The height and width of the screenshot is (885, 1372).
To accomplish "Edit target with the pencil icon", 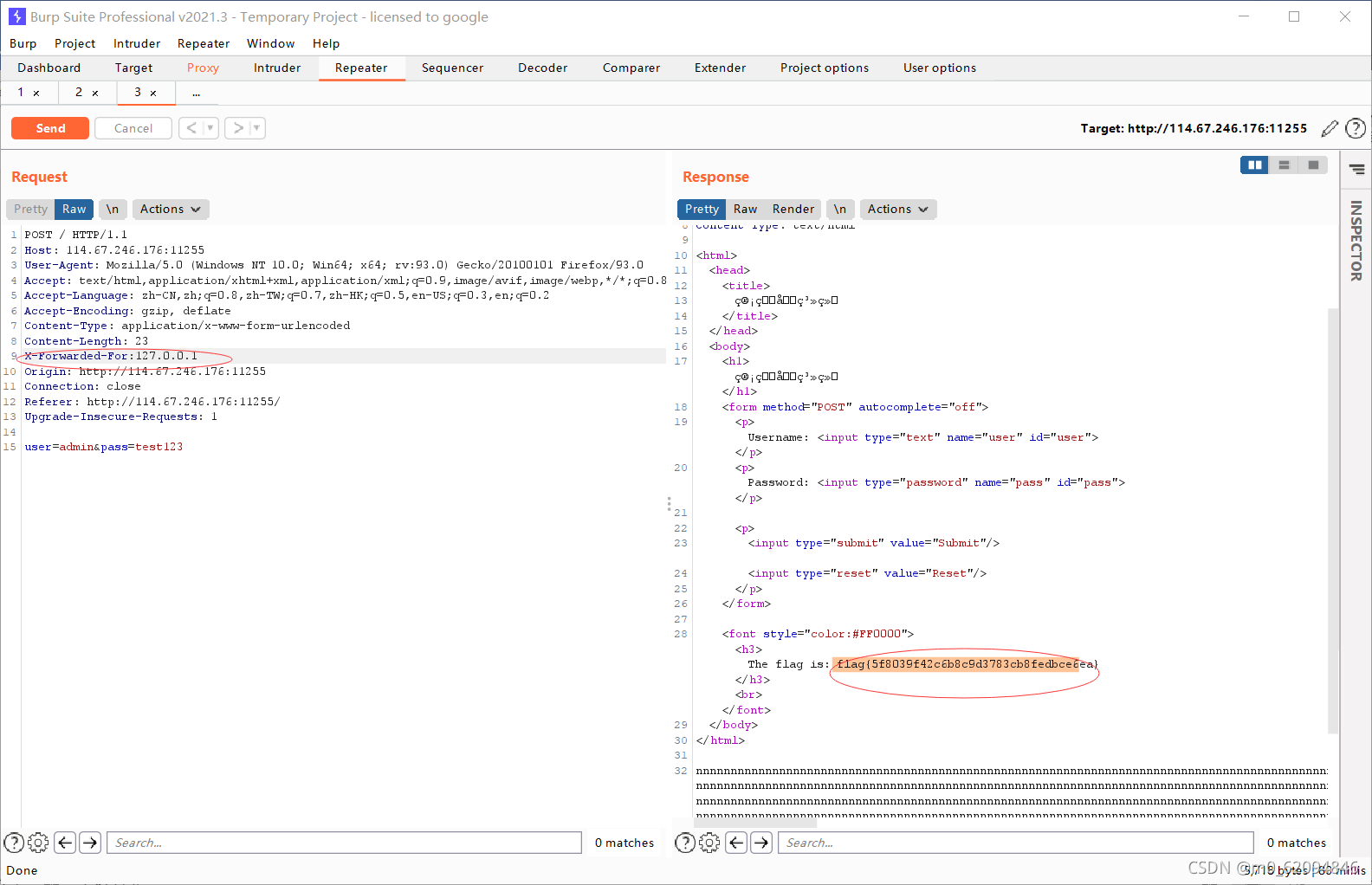I will tap(1330, 128).
